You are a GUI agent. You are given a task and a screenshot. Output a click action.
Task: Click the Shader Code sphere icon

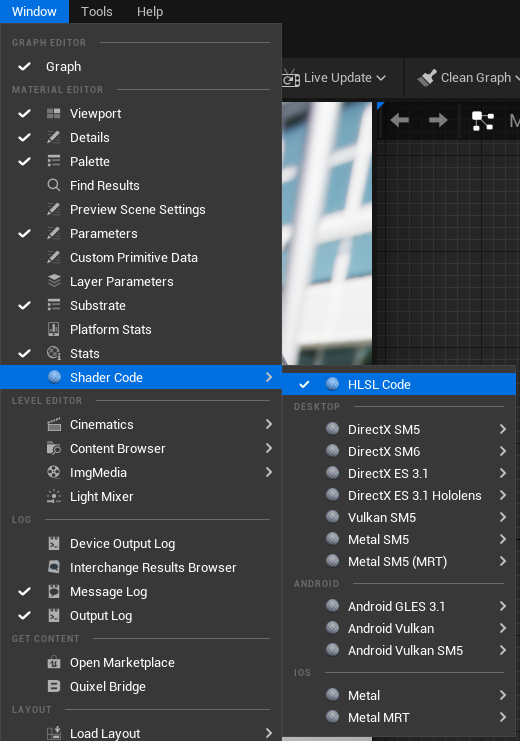(54, 377)
